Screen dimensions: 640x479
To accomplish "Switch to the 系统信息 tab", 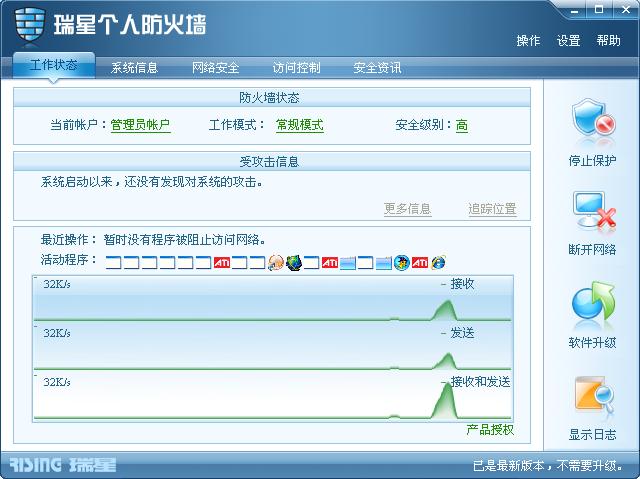I will coord(134,67).
